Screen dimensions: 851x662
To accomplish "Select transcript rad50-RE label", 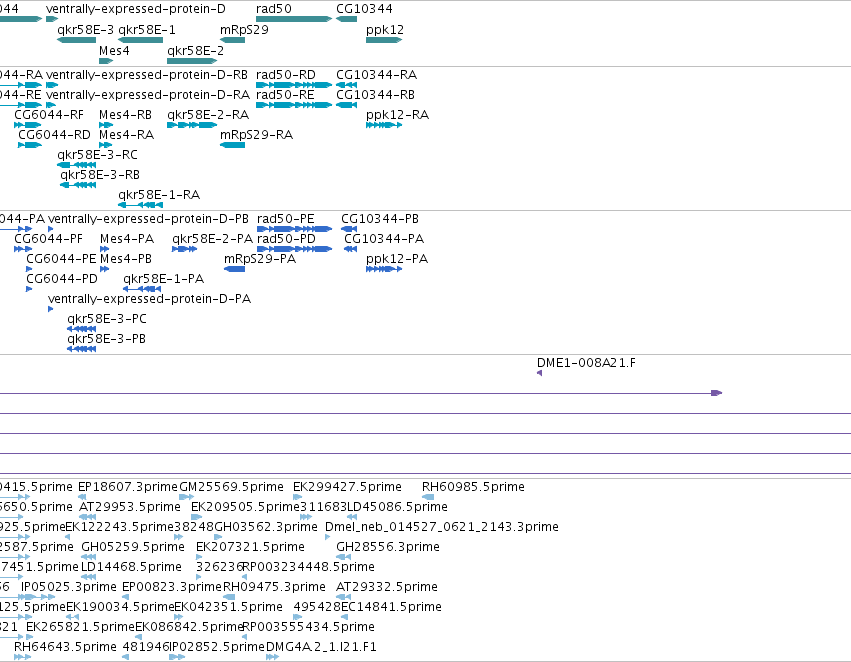I will 285,95.
